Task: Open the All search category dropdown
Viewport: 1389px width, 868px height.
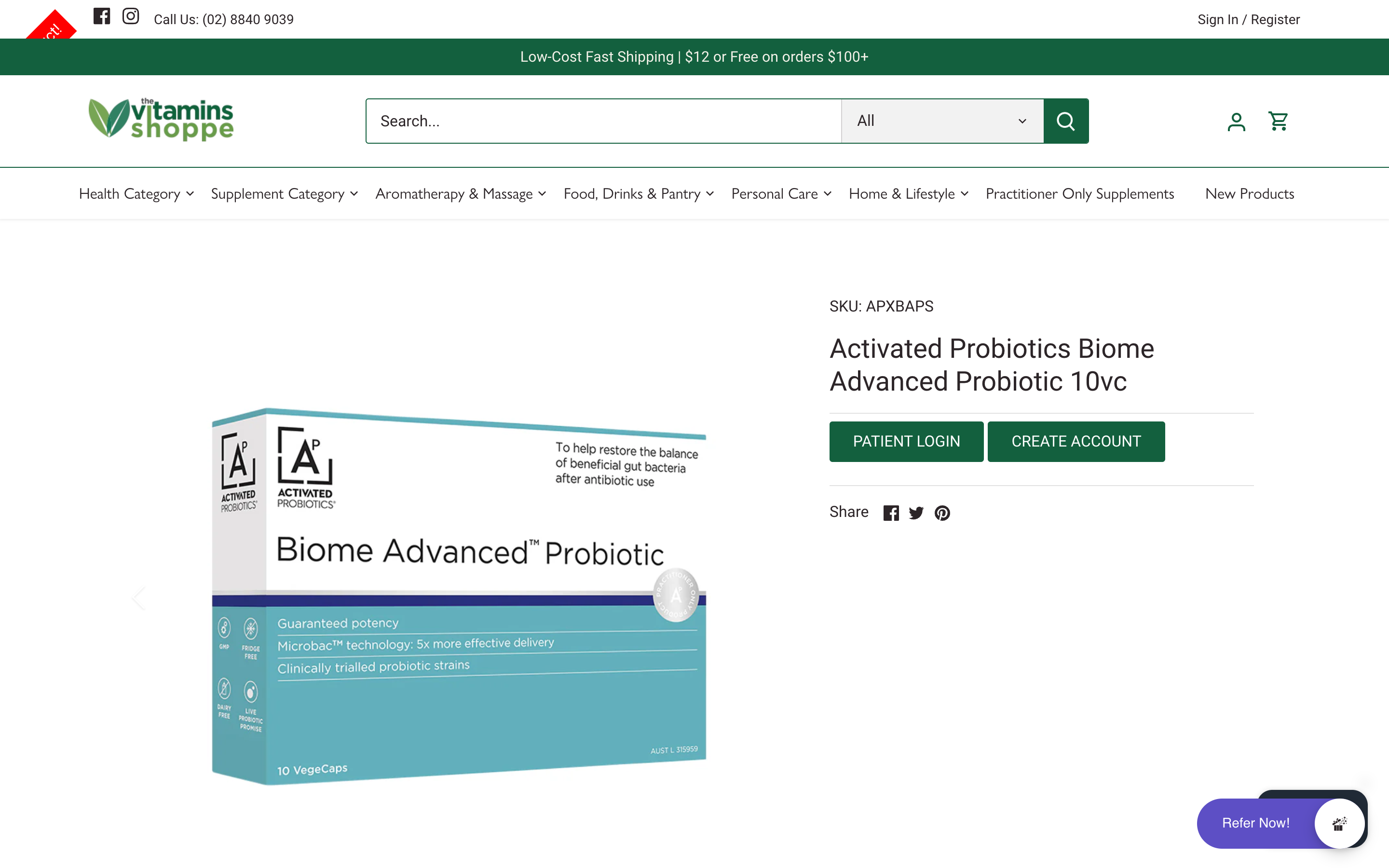Action: tap(942, 121)
